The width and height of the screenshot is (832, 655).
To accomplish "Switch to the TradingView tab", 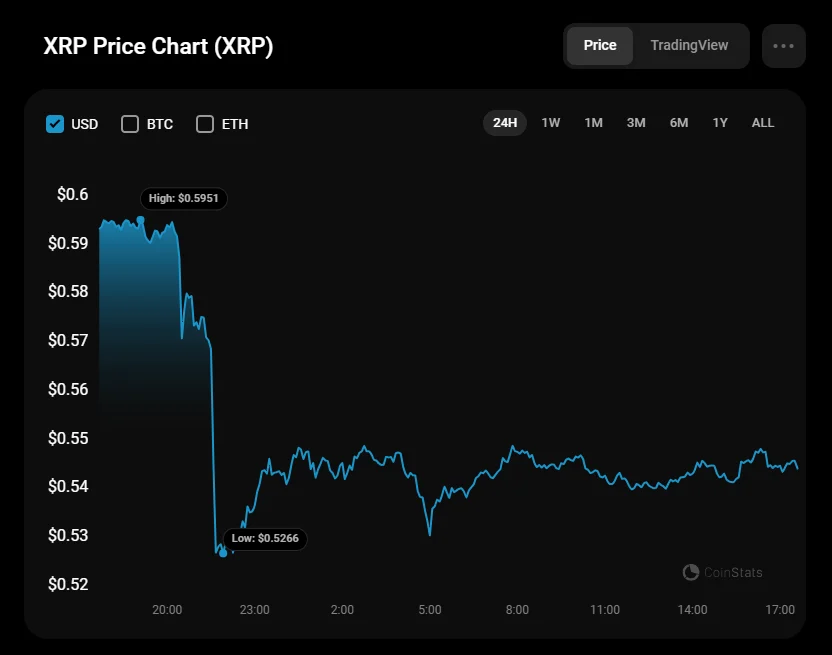I will 689,46.
